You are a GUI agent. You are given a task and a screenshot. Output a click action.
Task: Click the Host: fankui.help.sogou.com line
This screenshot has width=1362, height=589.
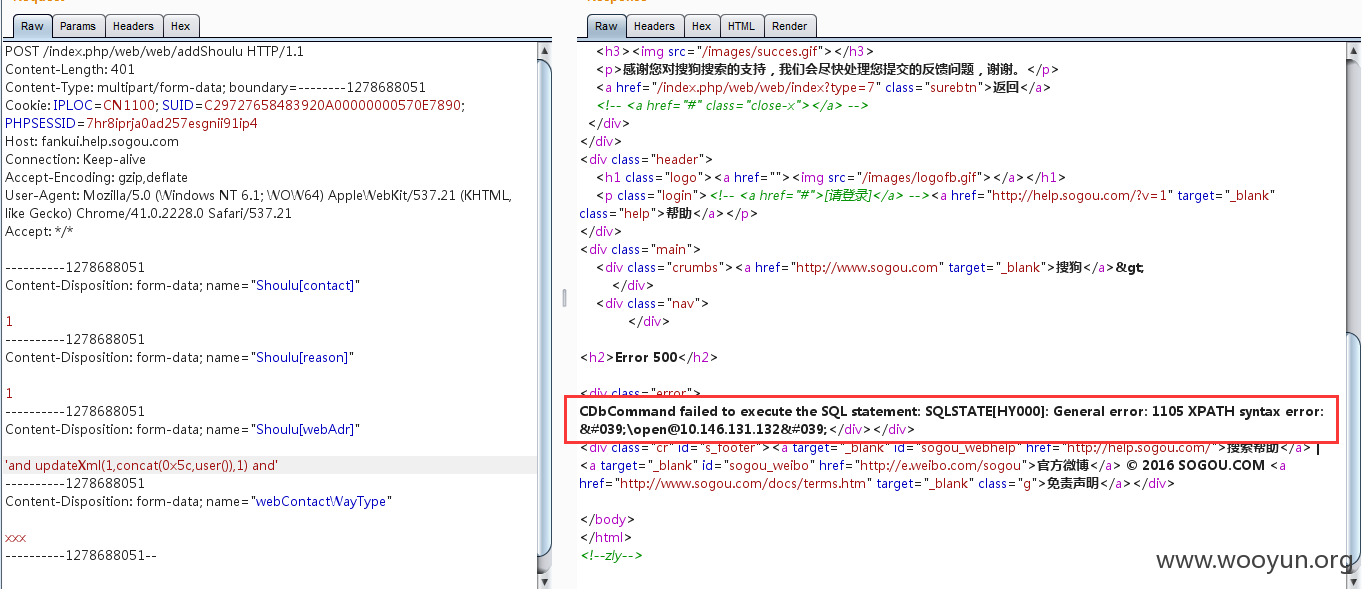click(92, 141)
